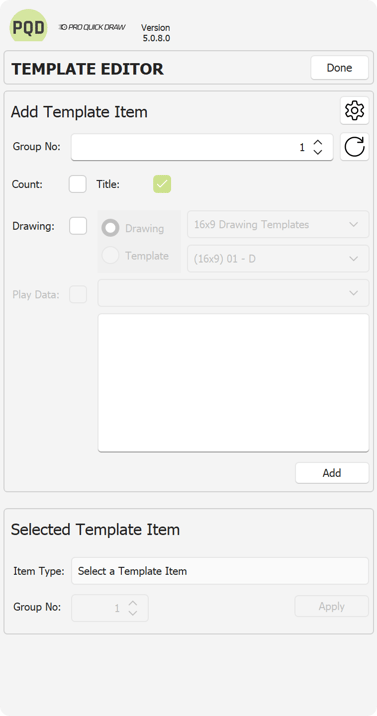
Task: Increment the Selected Template Item group number
Action: click(x=133, y=603)
